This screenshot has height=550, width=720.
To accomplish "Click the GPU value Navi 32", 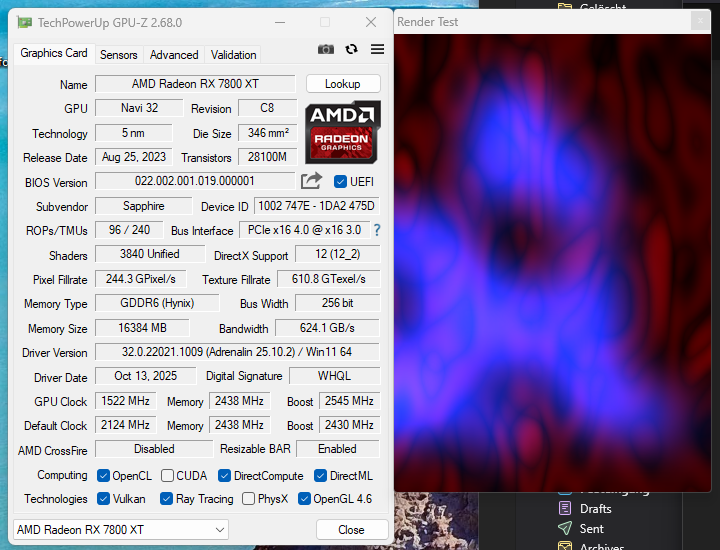I will pos(139,108).
